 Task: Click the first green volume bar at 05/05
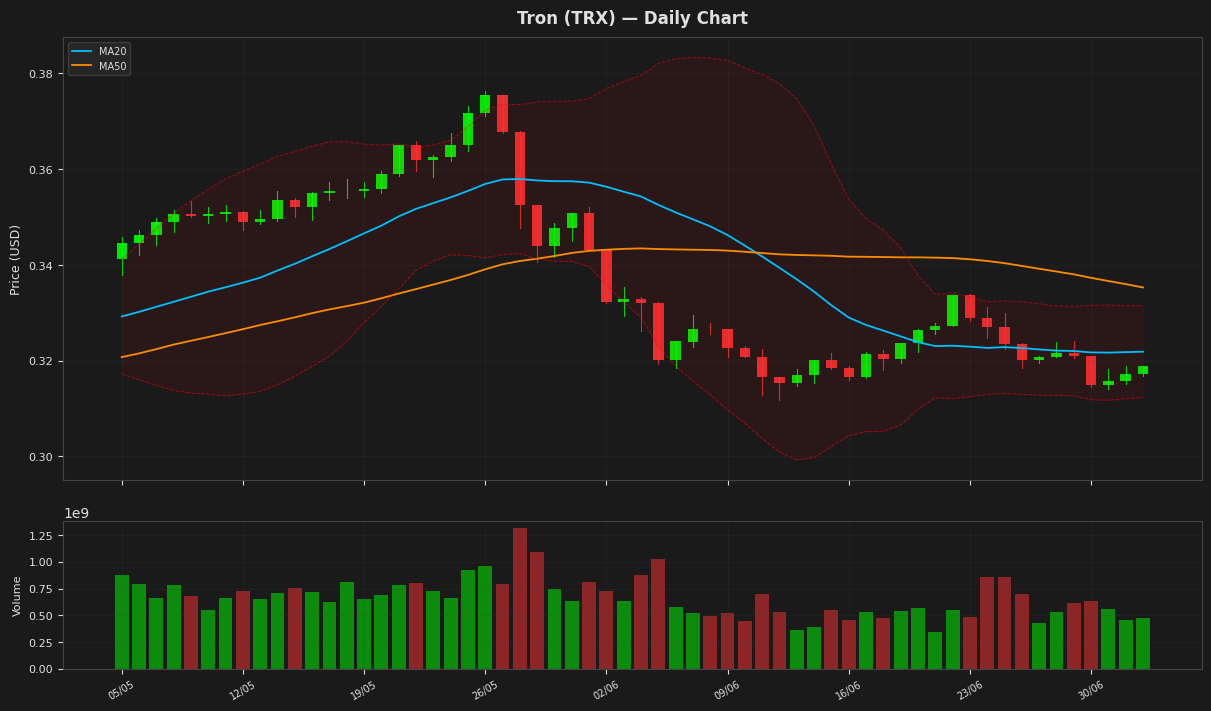122,622
